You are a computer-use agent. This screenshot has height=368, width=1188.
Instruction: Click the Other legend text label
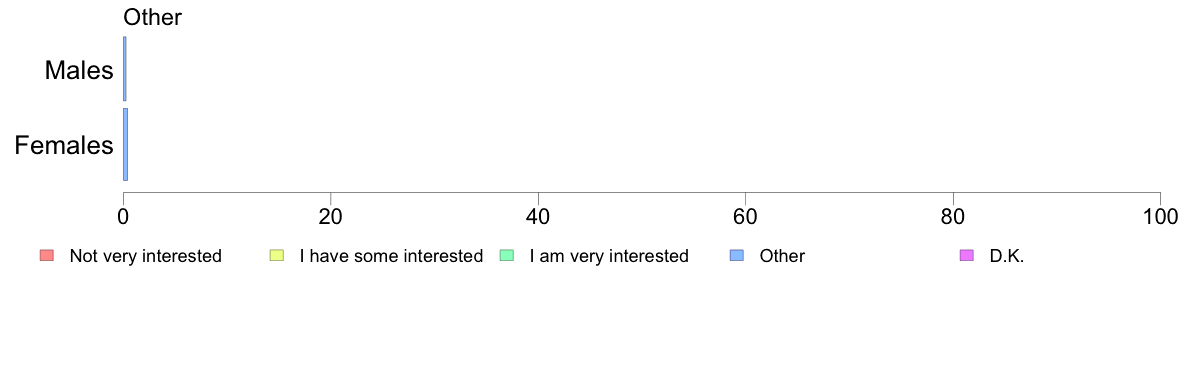coord(783,256)
